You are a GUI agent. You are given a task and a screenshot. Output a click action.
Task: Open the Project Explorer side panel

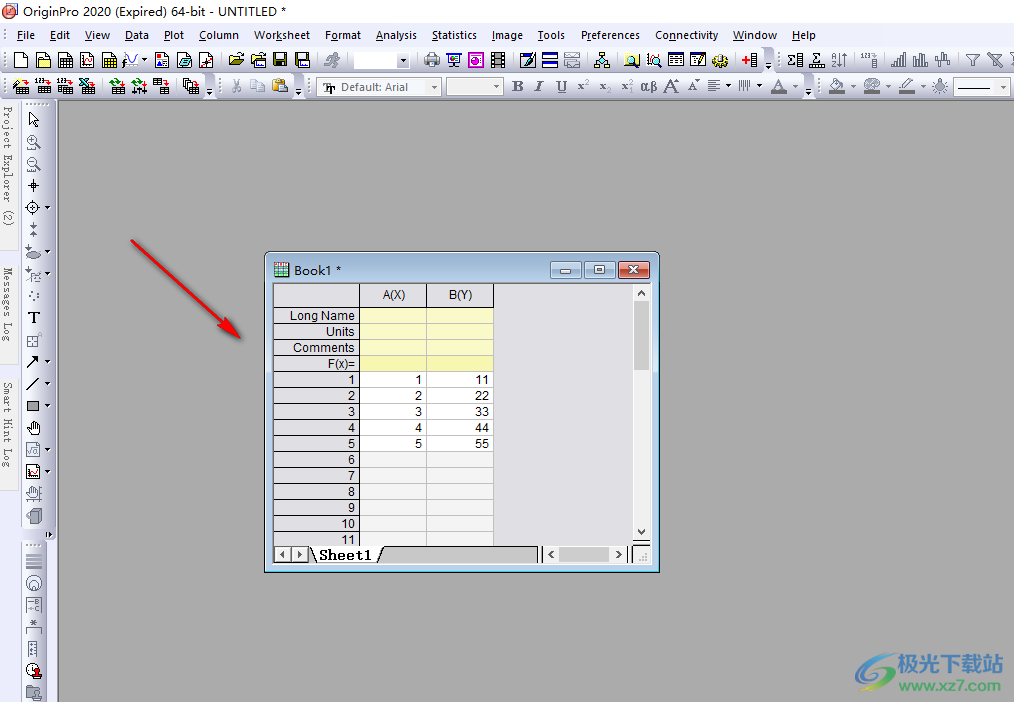coord(8,165)
